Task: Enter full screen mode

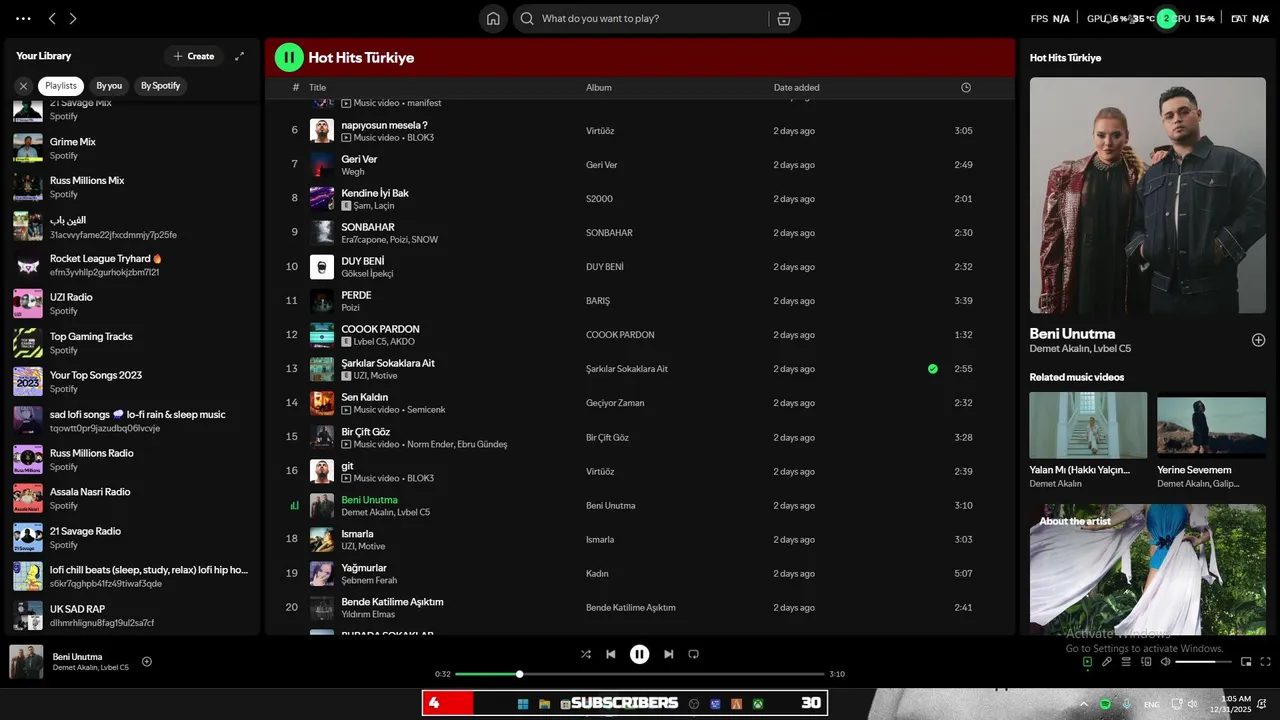Action: point(1265,661)
